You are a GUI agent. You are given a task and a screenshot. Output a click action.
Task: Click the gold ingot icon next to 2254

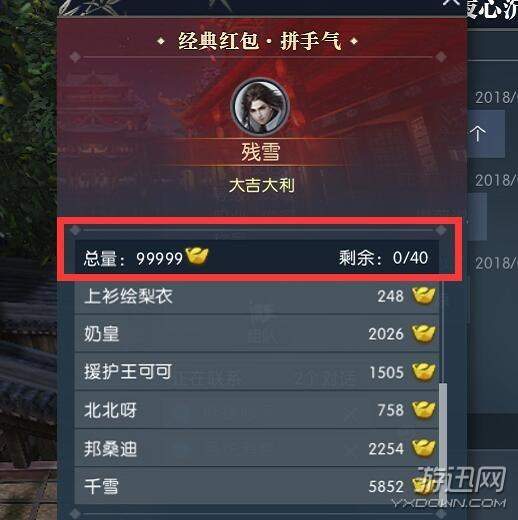coord(424,448)
